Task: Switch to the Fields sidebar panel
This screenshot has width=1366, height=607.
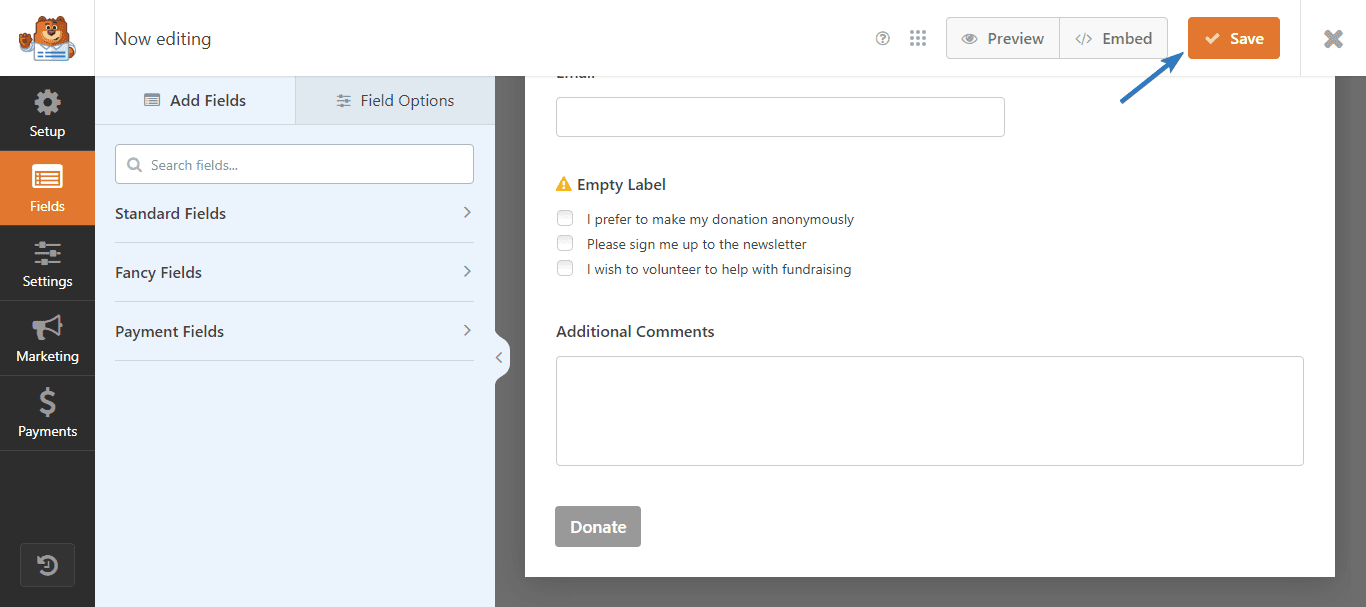Action: tap(47, 188)
